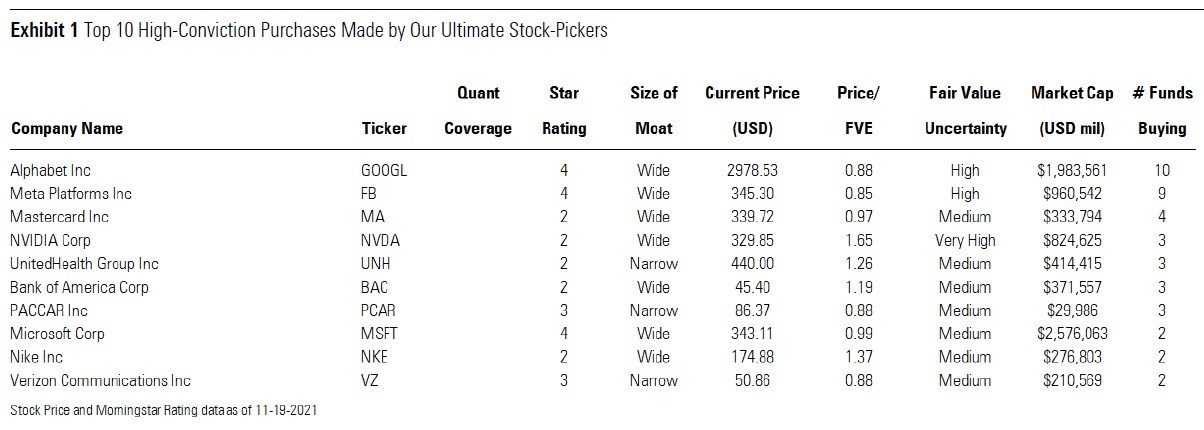
Task: Open the Mastercard Inc company entry
Action: 59,217
